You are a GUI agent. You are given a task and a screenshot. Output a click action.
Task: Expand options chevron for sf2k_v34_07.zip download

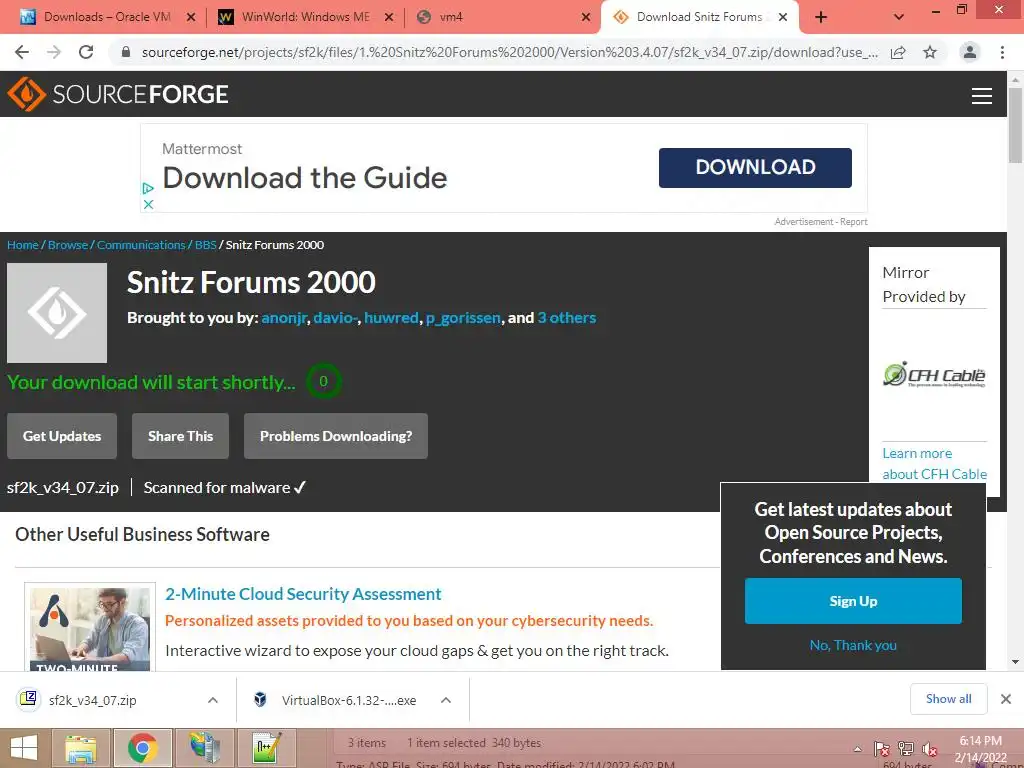tap(213, 700)
